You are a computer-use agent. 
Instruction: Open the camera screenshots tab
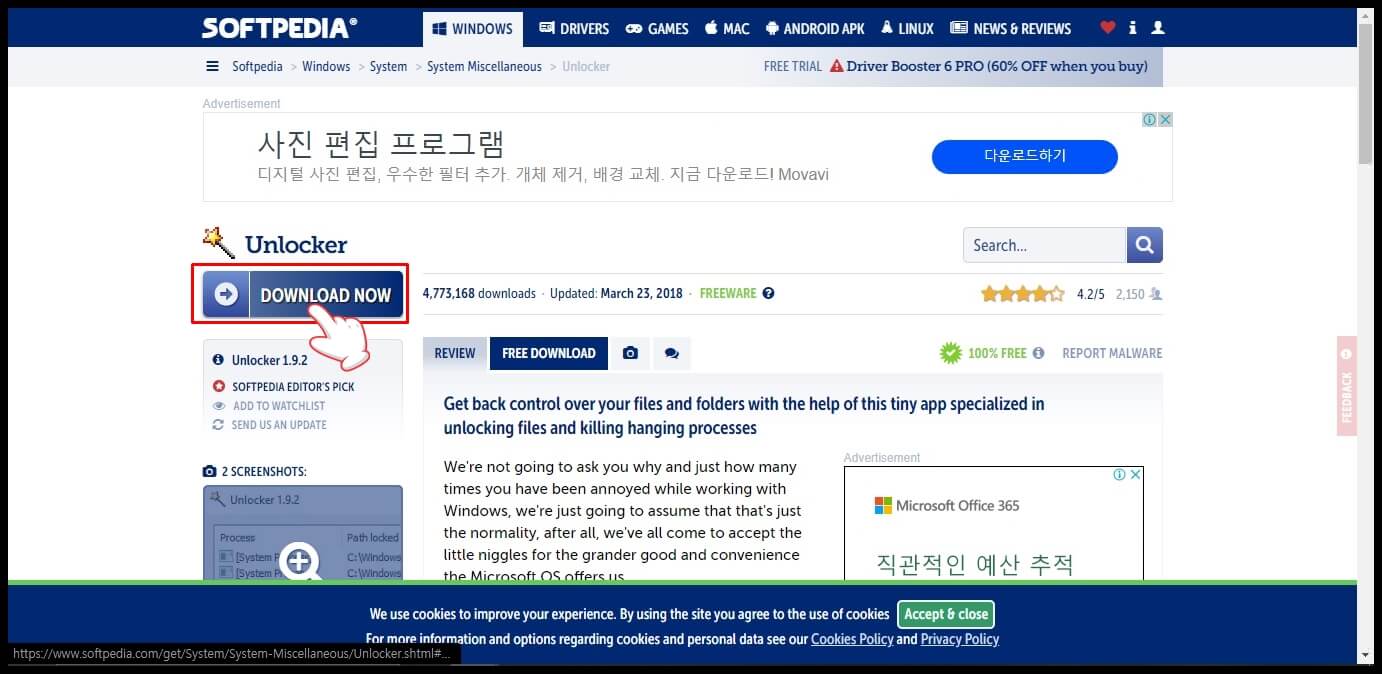tap(630, 353)
